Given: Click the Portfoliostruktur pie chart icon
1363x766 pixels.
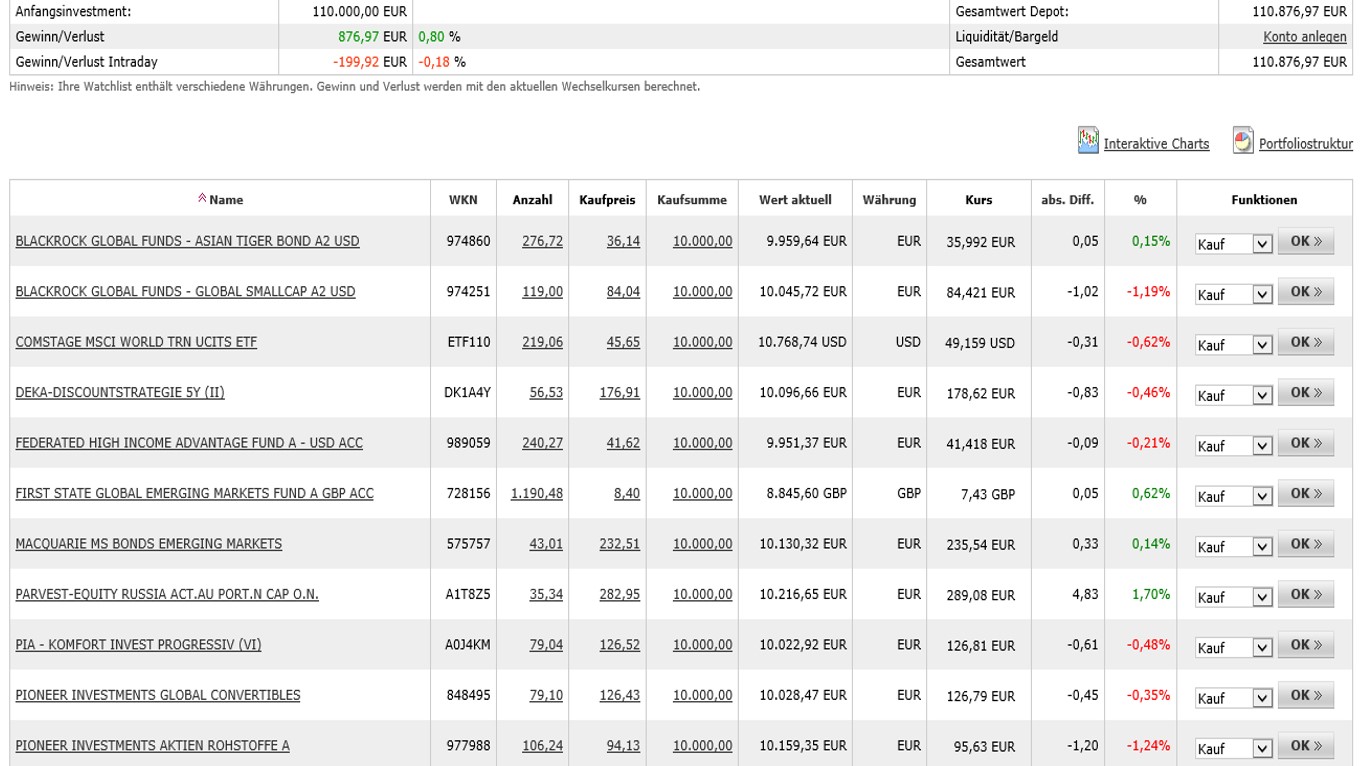Looking at the screenshot, I should click(x=1243, y=141).
